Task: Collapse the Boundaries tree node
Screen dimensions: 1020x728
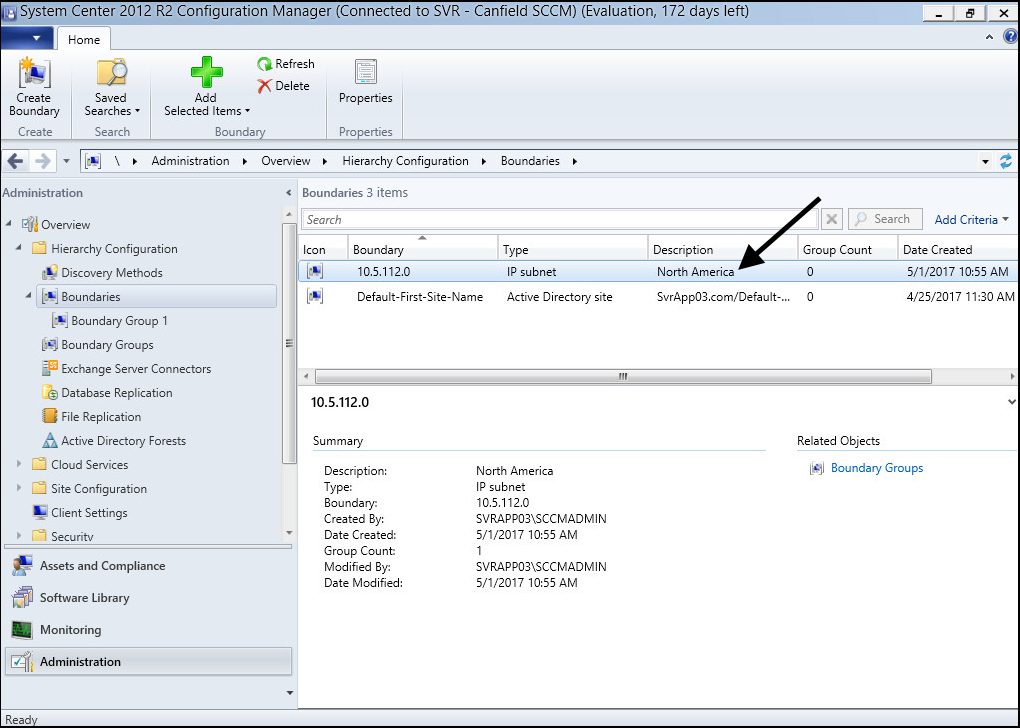Action: 28,296
